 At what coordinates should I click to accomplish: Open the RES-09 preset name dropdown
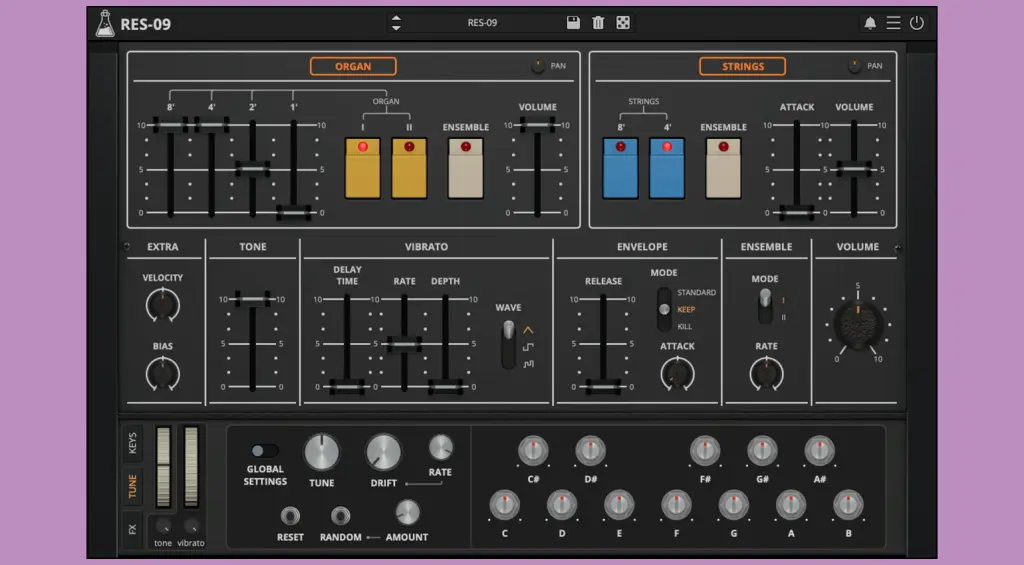483,23
